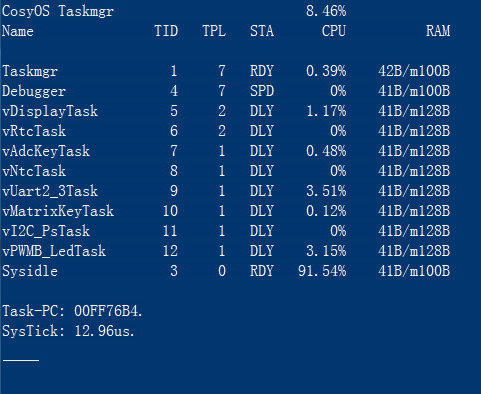The image size is (481, 394).
Task: Click the CPU column header
Action: tap(334, 31)
